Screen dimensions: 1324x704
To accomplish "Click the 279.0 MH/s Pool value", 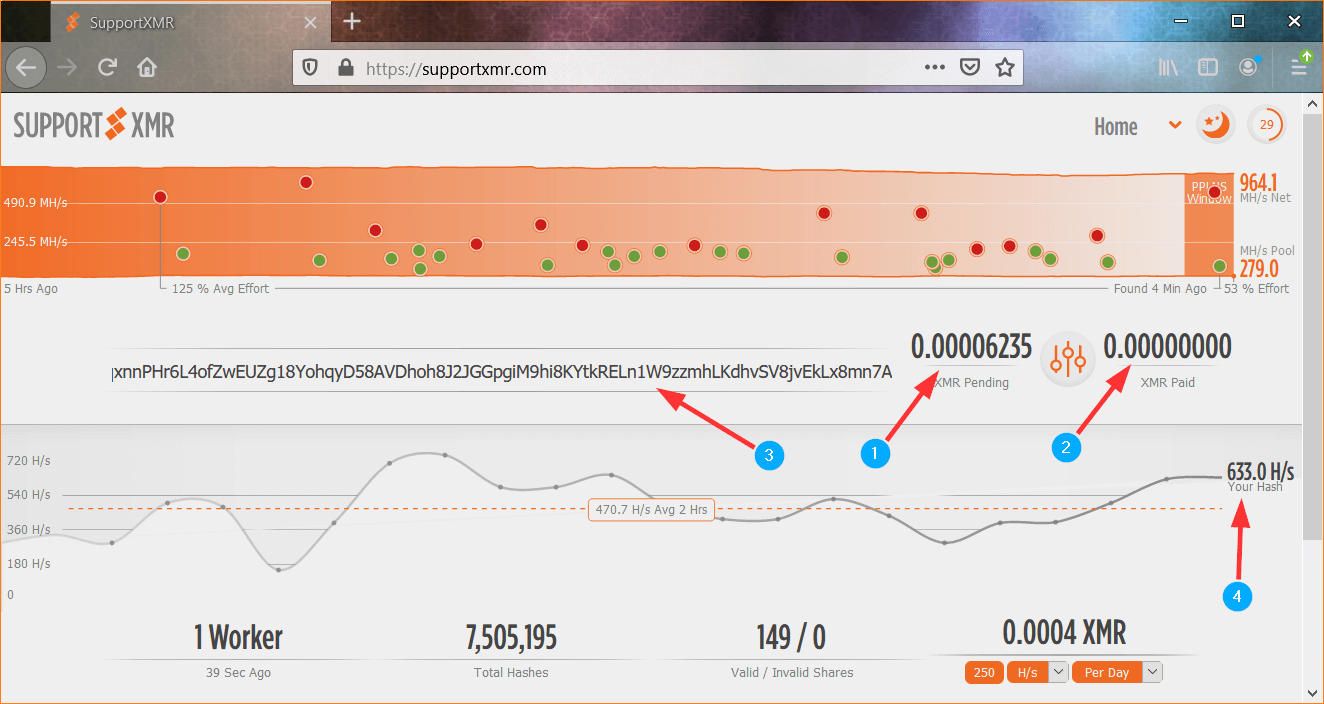I will [1259, 269].
